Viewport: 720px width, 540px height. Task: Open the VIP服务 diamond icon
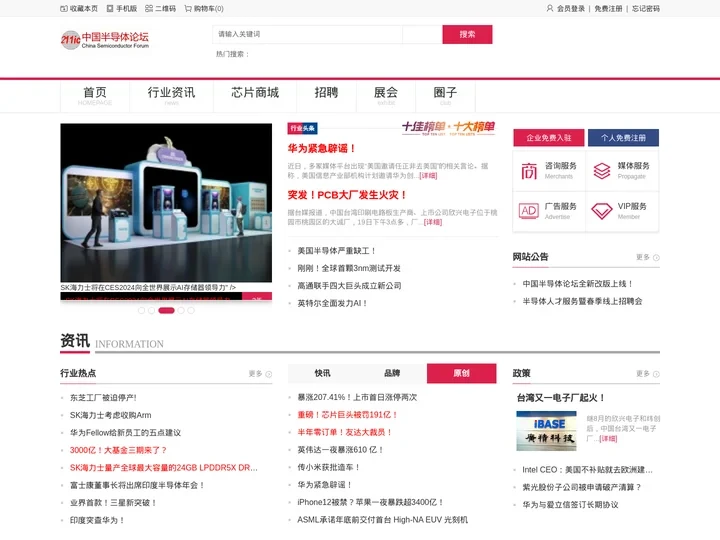coord(602,211)
